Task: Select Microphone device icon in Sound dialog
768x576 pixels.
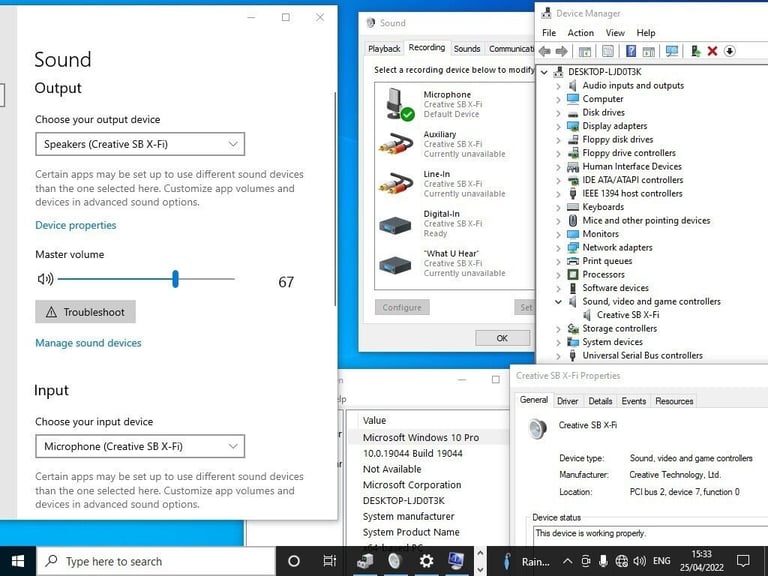Action: (x=399, y=104)
